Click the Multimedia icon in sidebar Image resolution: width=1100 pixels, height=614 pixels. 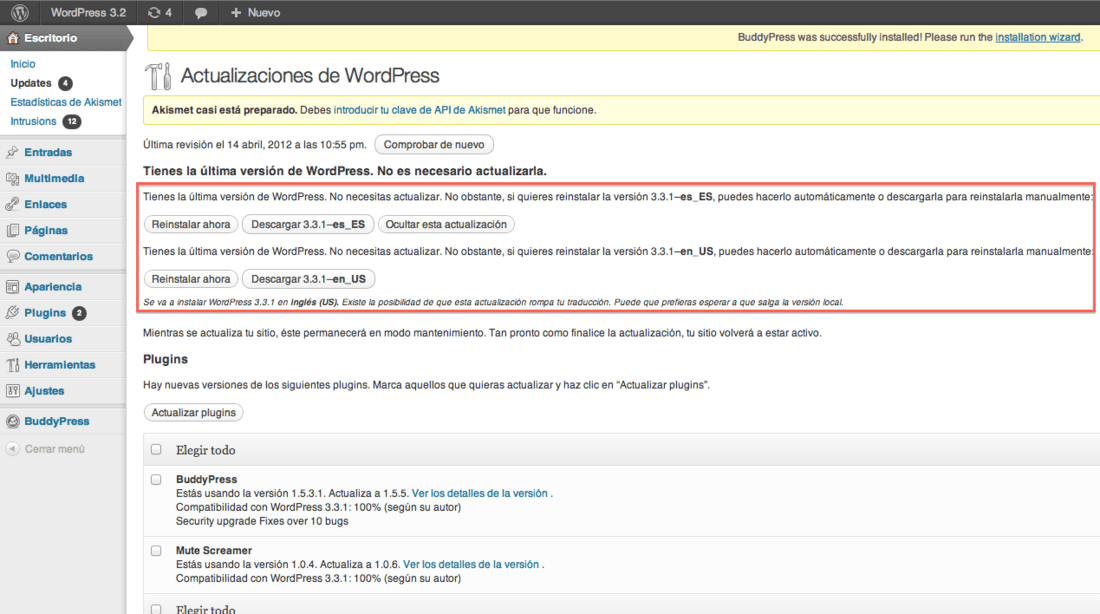click(13, 178)
